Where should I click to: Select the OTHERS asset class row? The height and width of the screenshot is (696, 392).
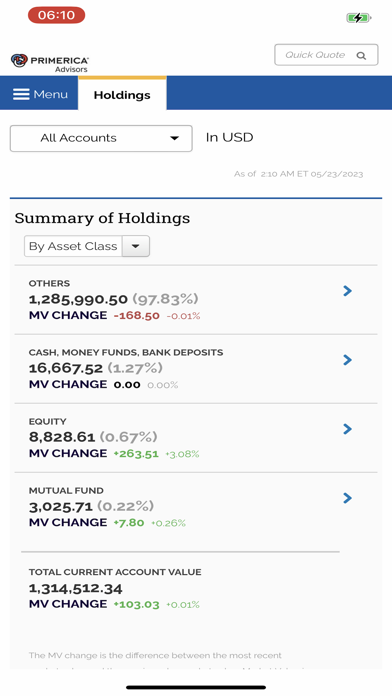(196, 300)
